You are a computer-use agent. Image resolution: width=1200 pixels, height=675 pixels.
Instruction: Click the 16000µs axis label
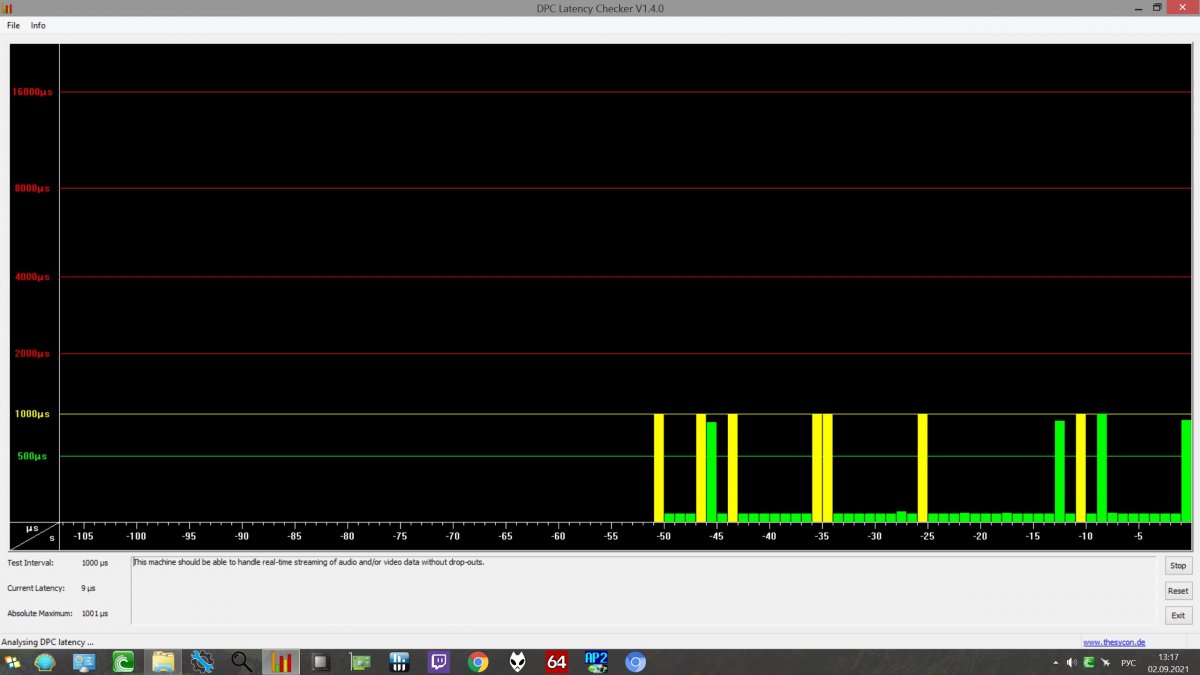(x=31, y=92)
